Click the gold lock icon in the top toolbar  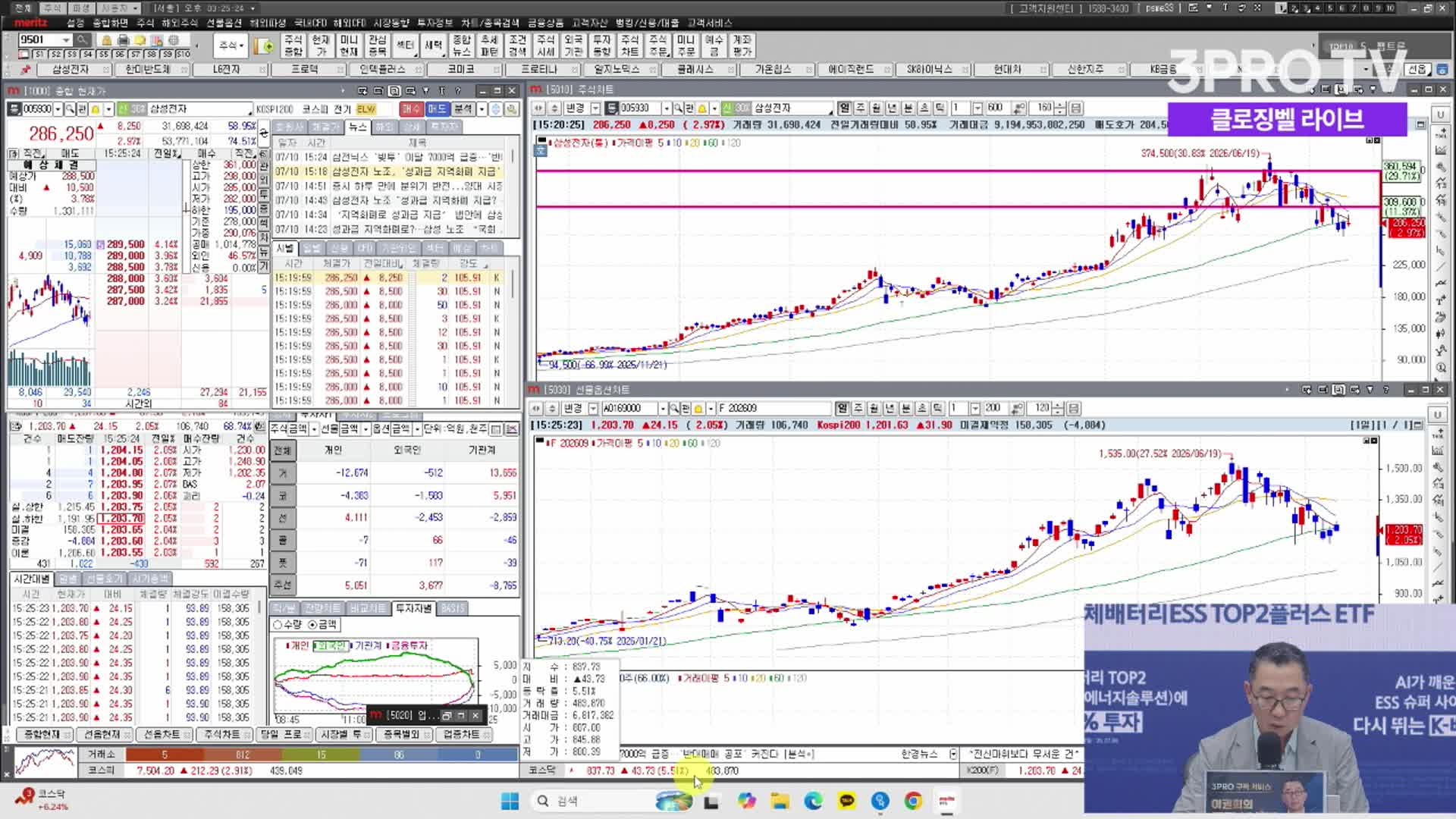(107, 40)
